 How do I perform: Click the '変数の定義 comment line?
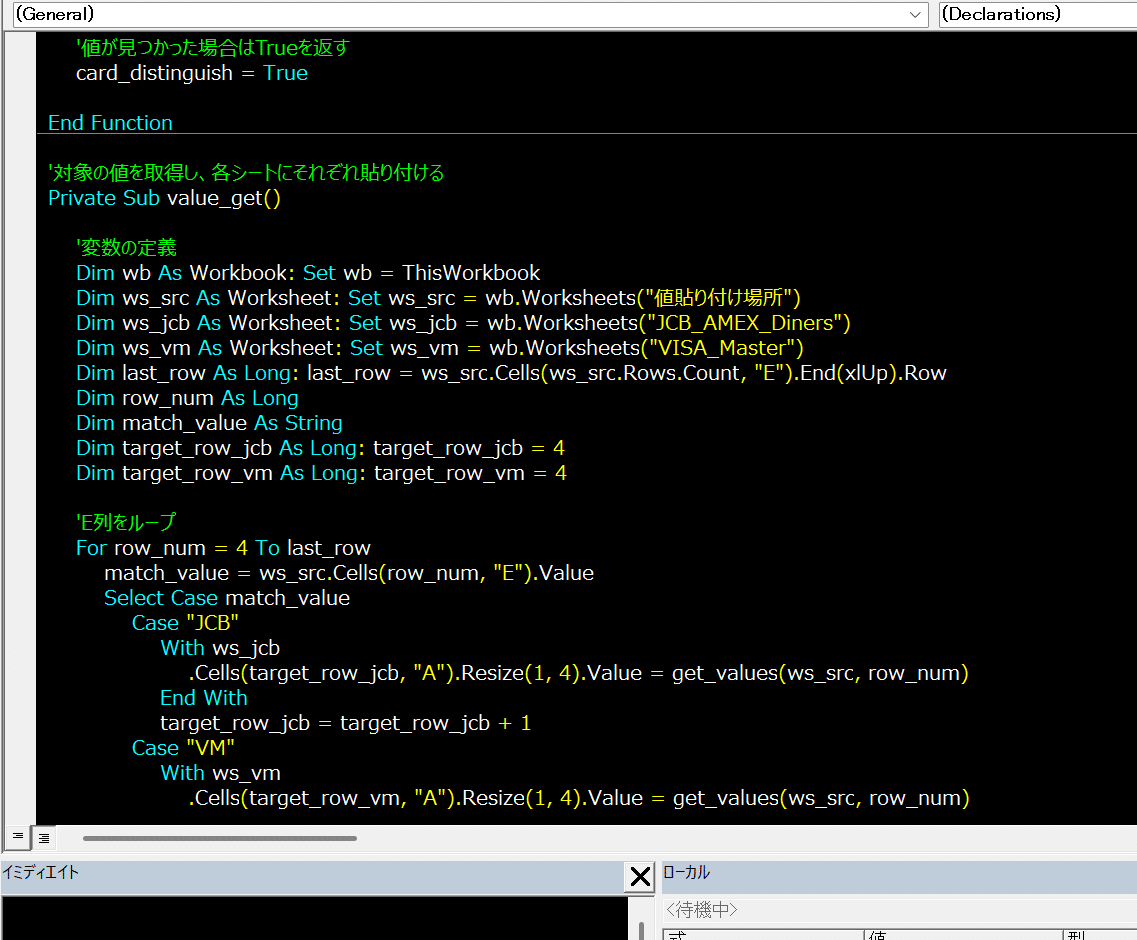click(x=126, y=248)
